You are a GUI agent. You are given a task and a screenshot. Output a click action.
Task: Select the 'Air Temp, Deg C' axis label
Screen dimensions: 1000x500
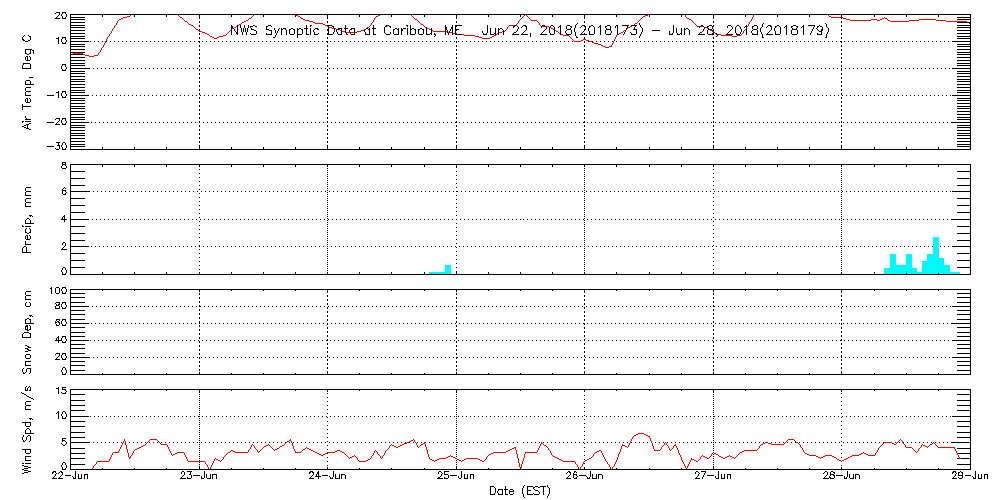pyautogui.click(x=28, y=81)
